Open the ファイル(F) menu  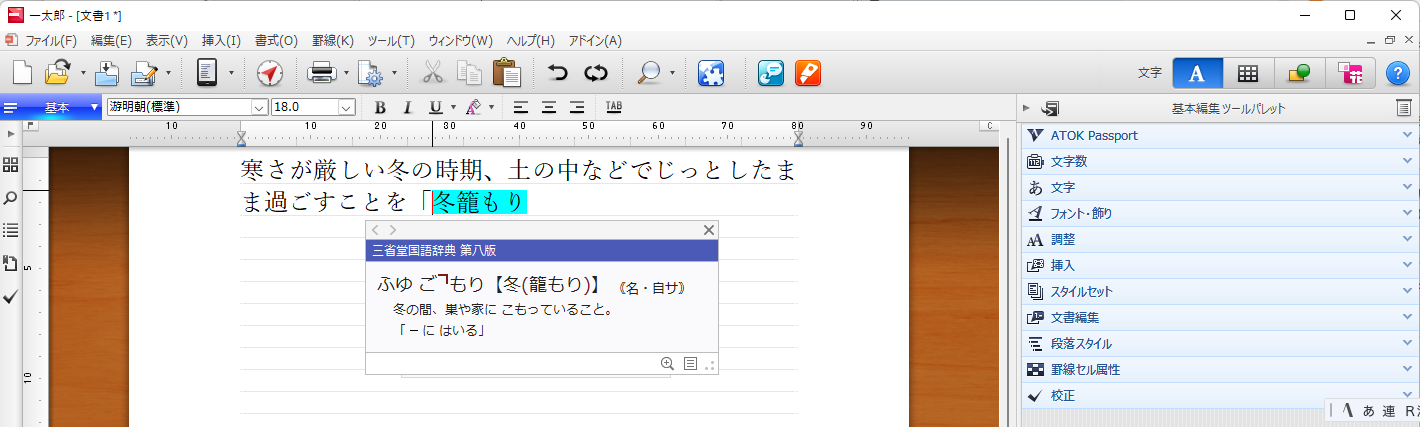click(x=50, y=41)
